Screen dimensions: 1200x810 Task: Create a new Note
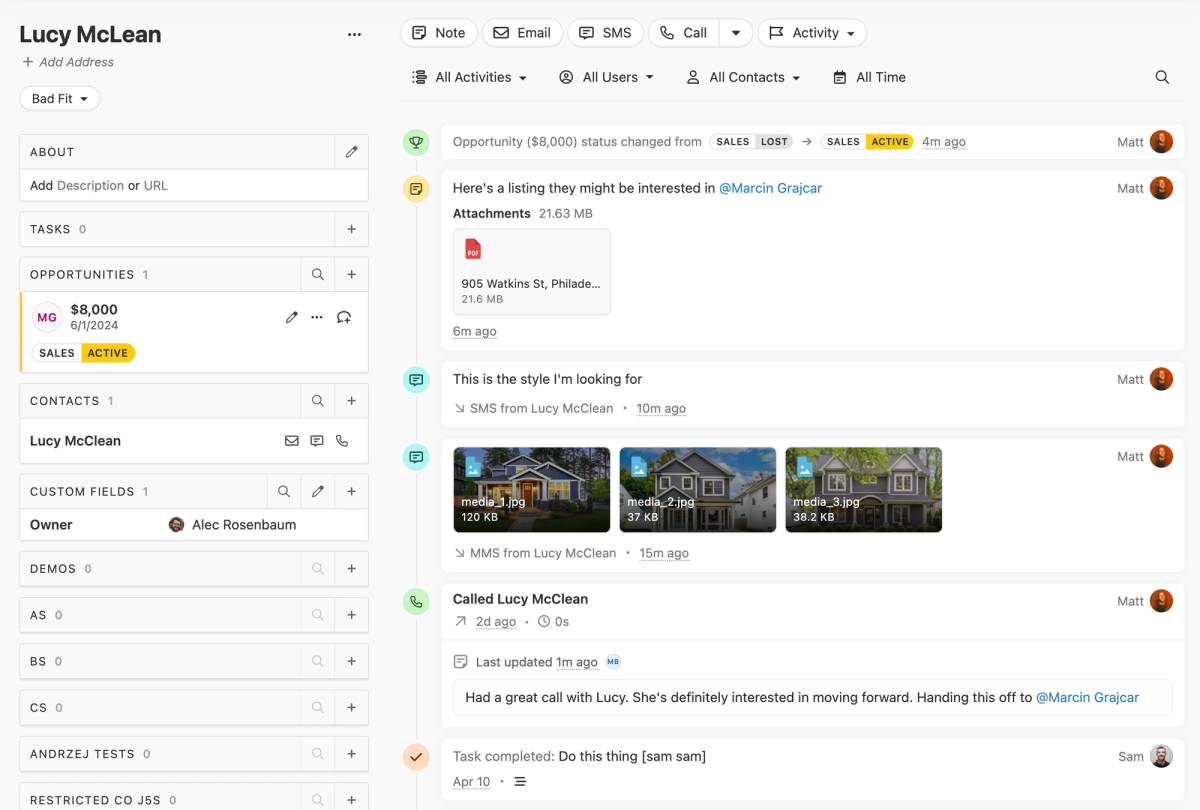(439, 33)
